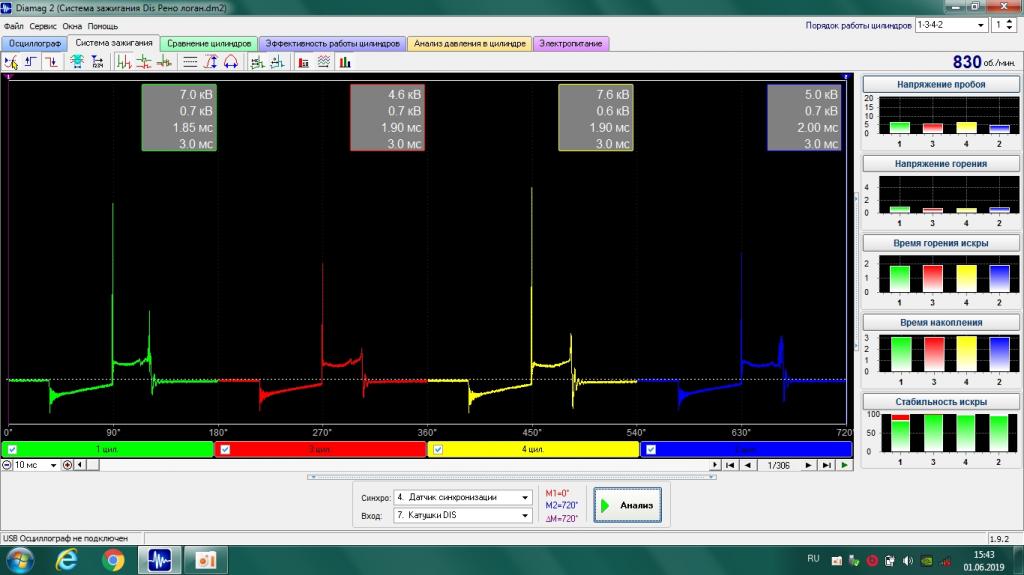Open the Файл menu
The height and width of the screenshot is (575, 1024).
pos(14,26)
